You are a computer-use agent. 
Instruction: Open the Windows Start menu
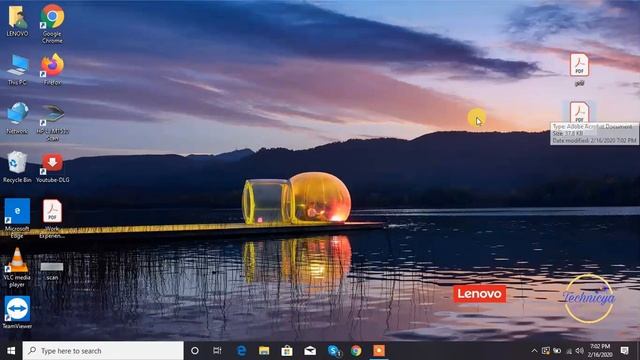(x=11, y=351)
